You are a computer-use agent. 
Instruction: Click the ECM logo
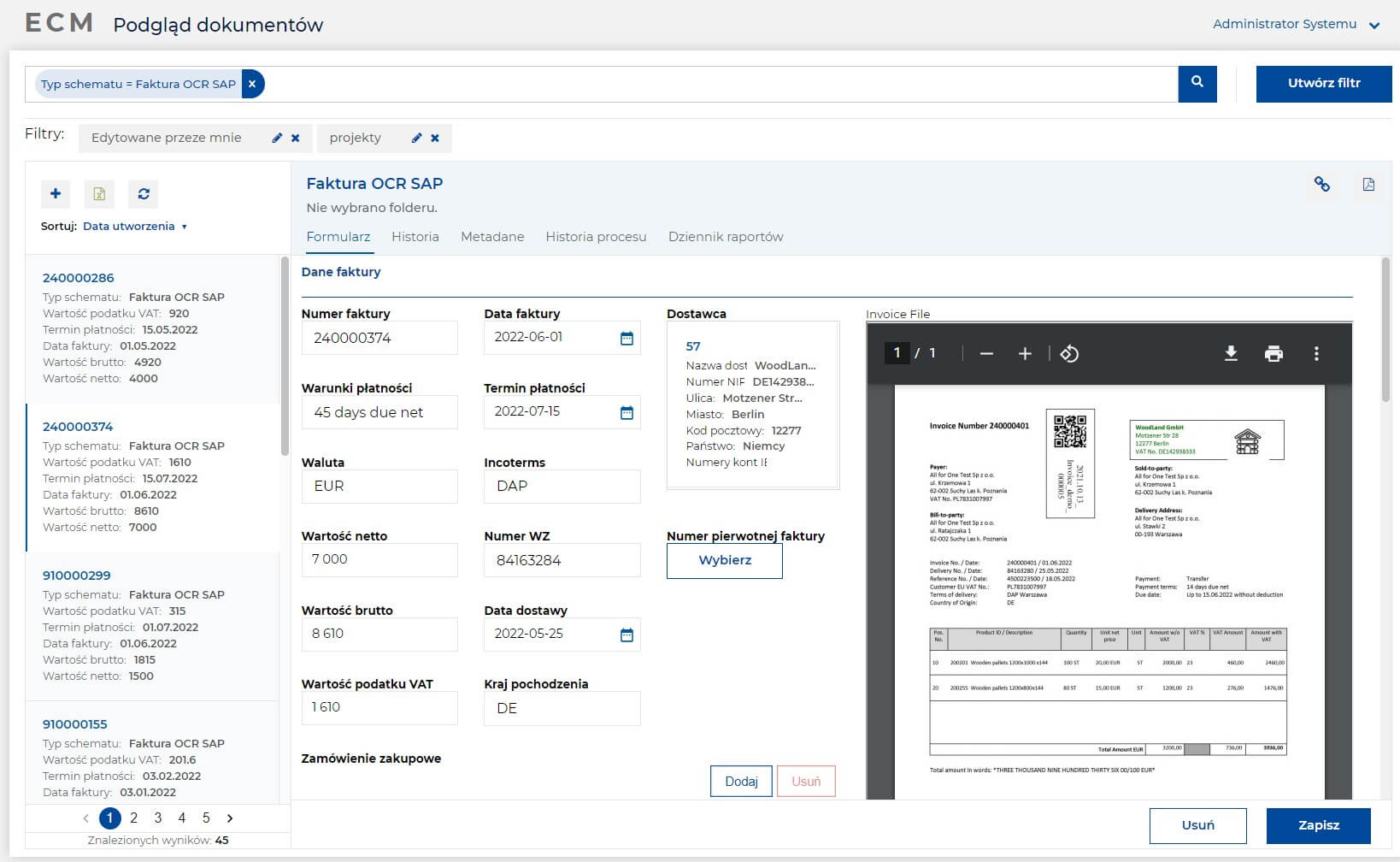(x=59, y=23)
